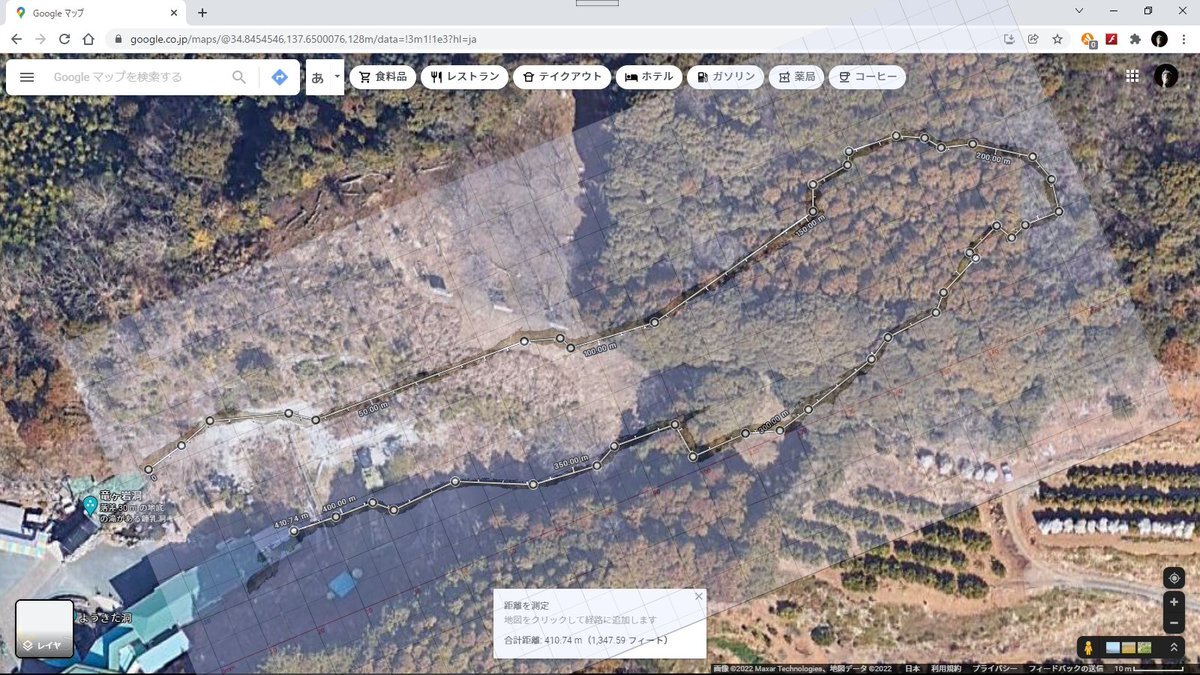Open the あ input method dropdown arrow
Viewport: 1200px width, 675px height.
(x=337, y=76)
